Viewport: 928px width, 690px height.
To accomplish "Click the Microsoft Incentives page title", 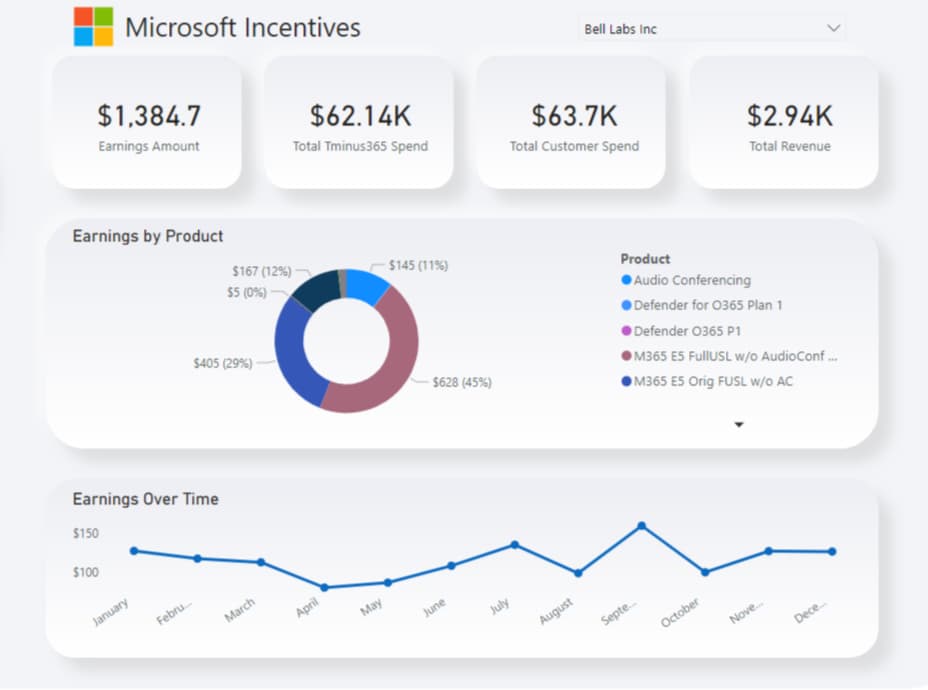I will pos(243,27).
